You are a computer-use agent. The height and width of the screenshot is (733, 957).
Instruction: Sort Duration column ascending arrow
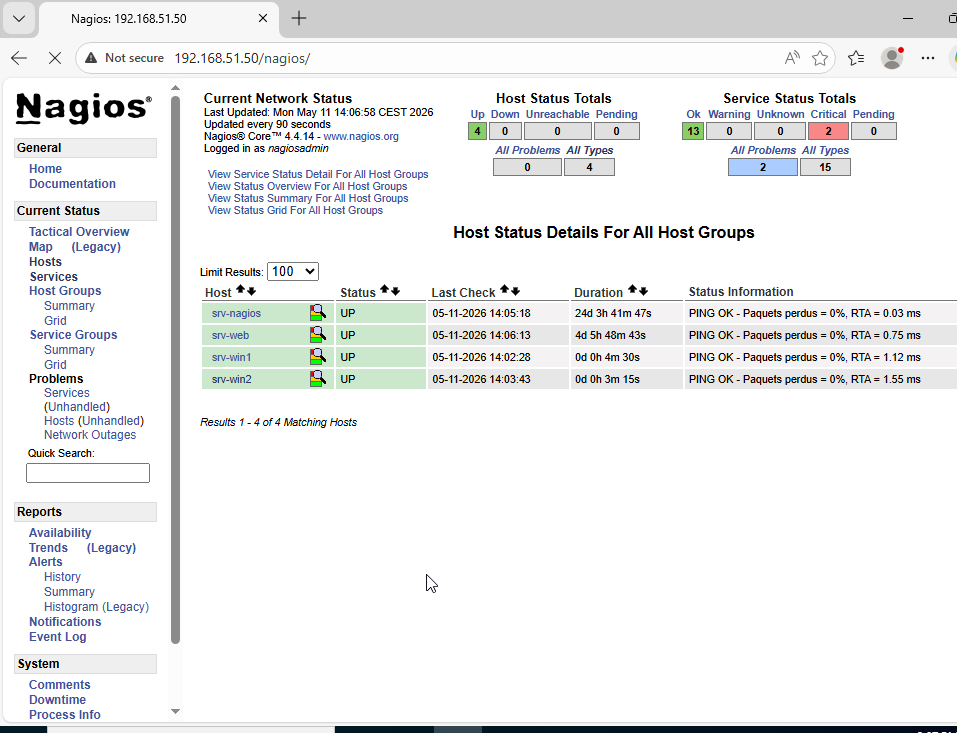(632, 289)
